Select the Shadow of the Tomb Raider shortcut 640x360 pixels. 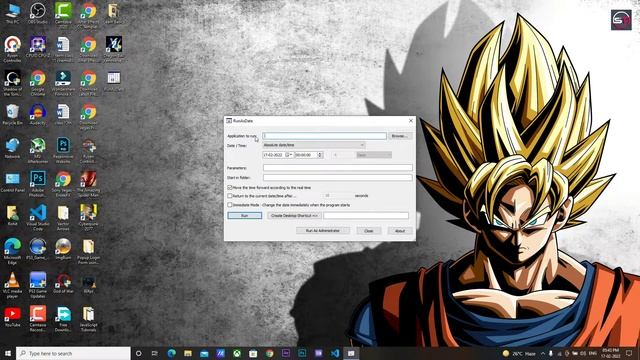(12, 83)
